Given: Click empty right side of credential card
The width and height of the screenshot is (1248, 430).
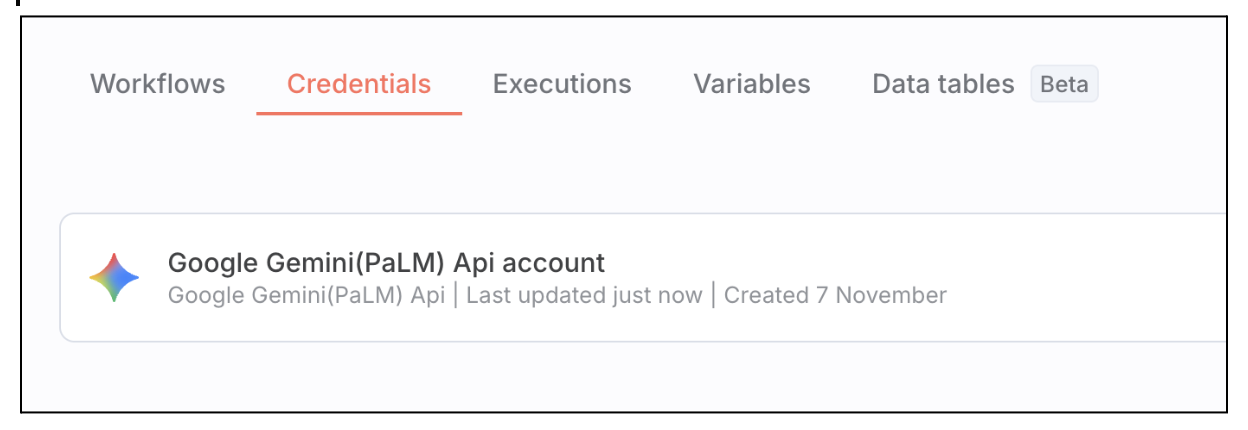Looking at the screenshot, I should tap(1100, 278).
